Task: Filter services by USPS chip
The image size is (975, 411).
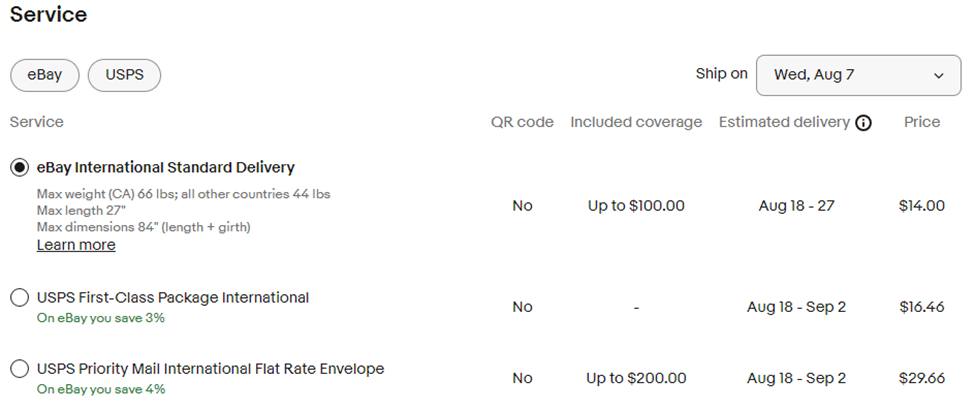Action: pos(124,75)
